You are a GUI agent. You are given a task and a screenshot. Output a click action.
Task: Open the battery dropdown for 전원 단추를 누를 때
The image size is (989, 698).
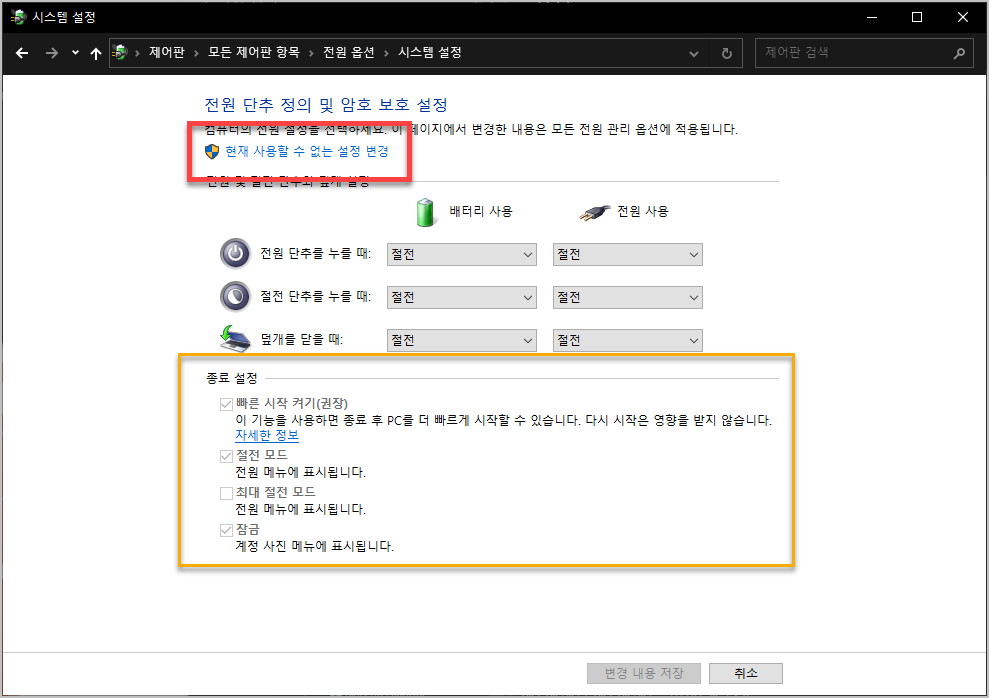pos(461,253)
